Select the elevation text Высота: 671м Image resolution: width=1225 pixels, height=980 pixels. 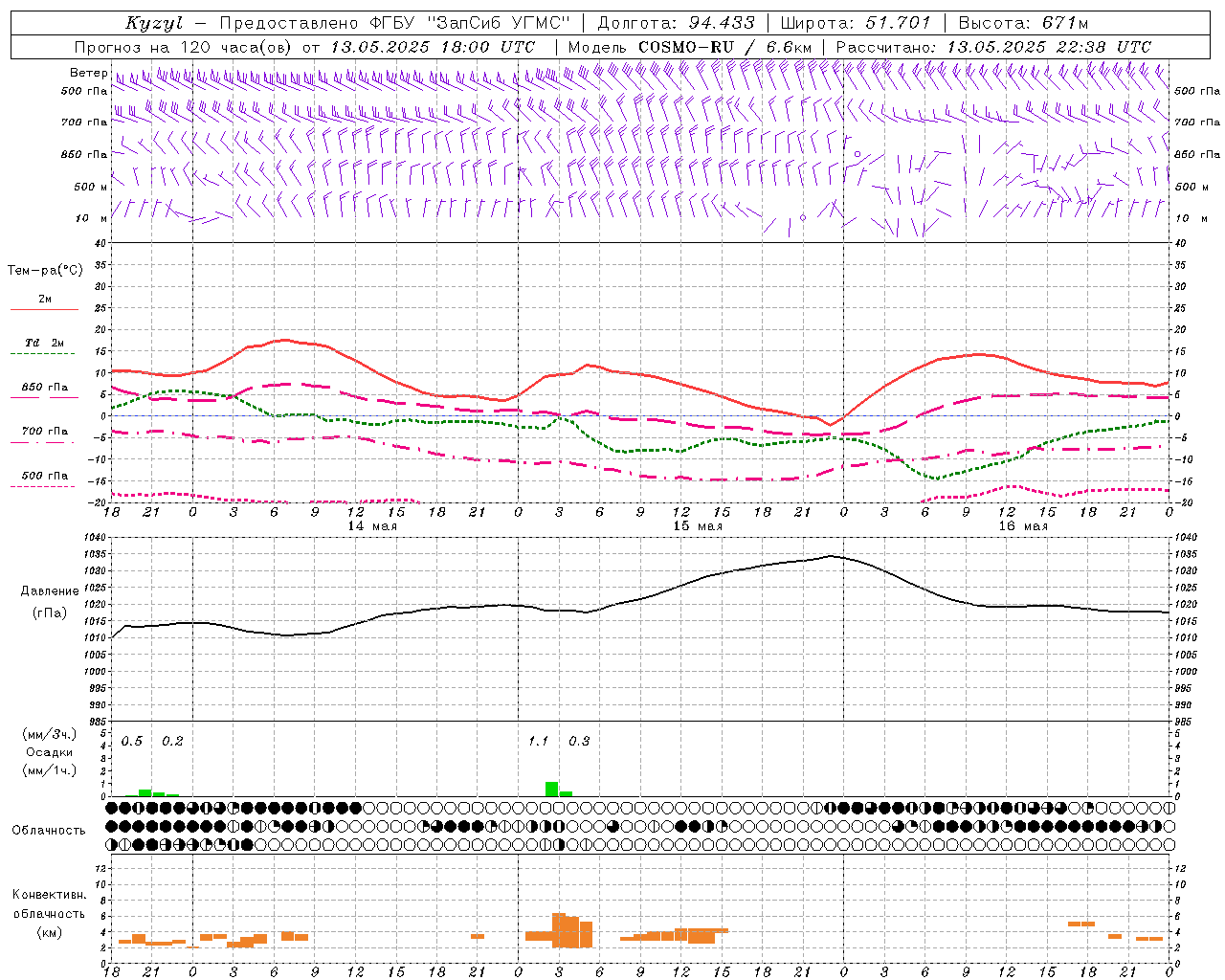pyautogui.click(x=1023, y=23)
